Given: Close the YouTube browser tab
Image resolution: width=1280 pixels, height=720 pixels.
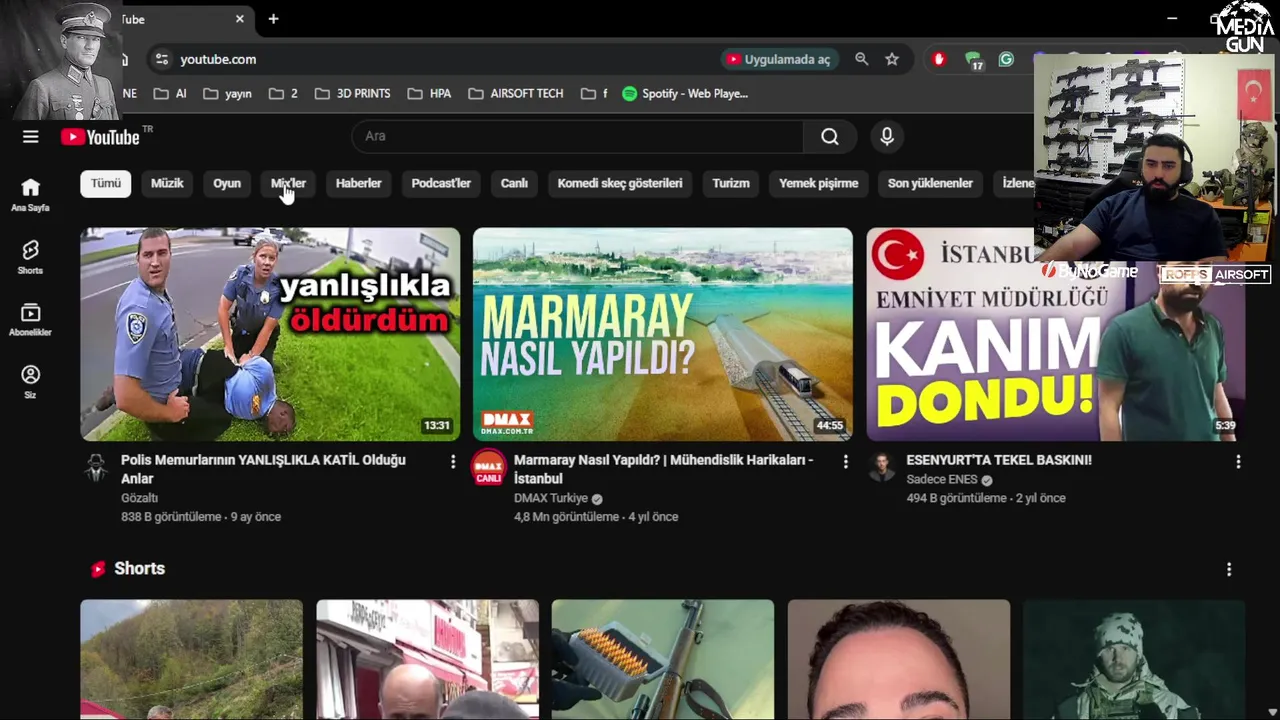Looking at the screenshot, I should pos(240,19).
